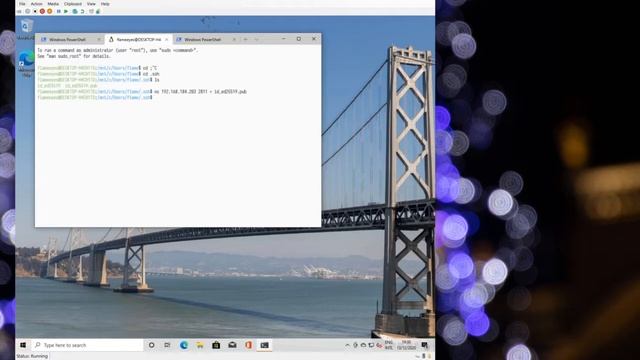
Task: Click the Type here to search box
Action: 87,345
